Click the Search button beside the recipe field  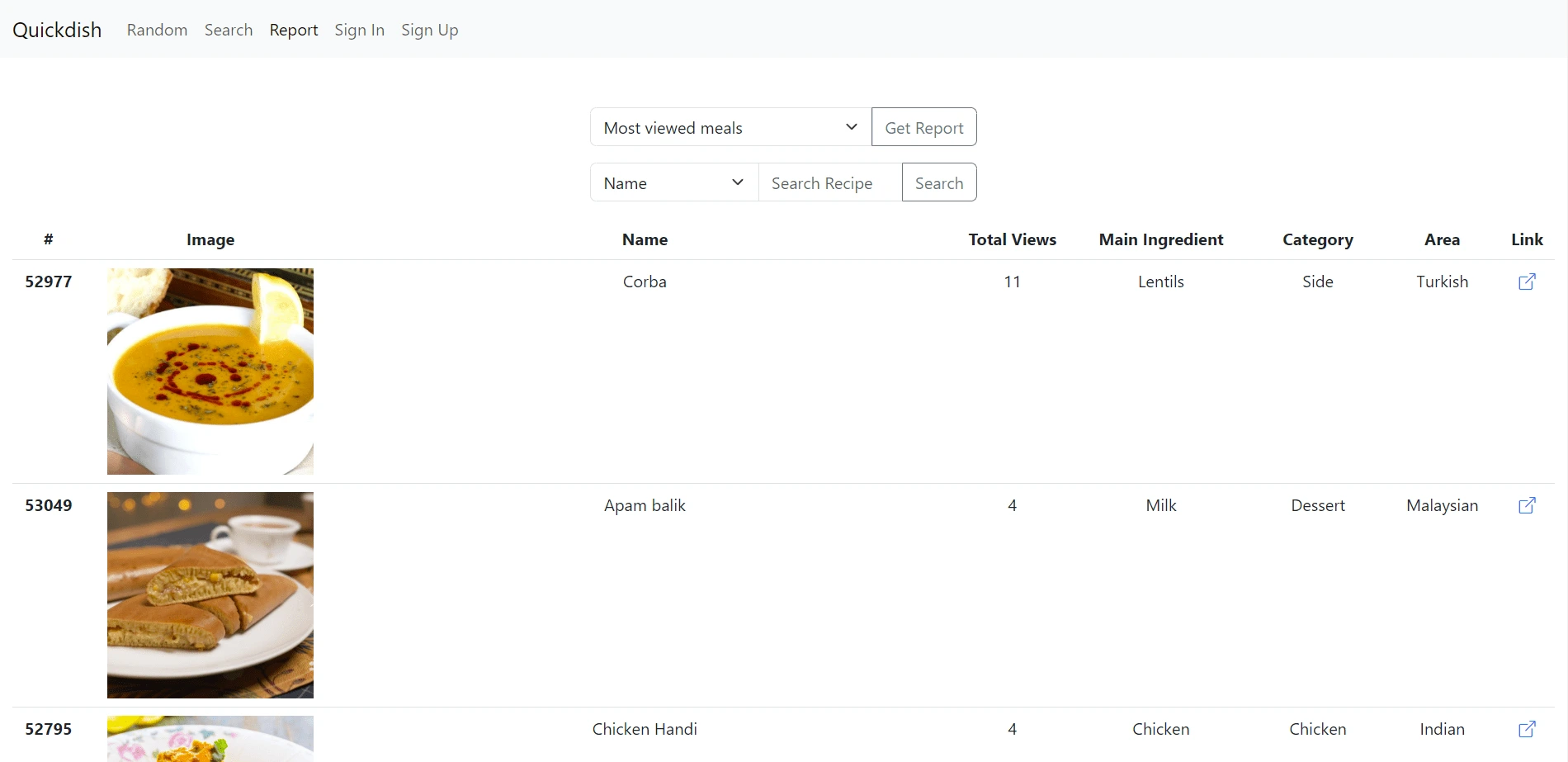click(939, 182)
